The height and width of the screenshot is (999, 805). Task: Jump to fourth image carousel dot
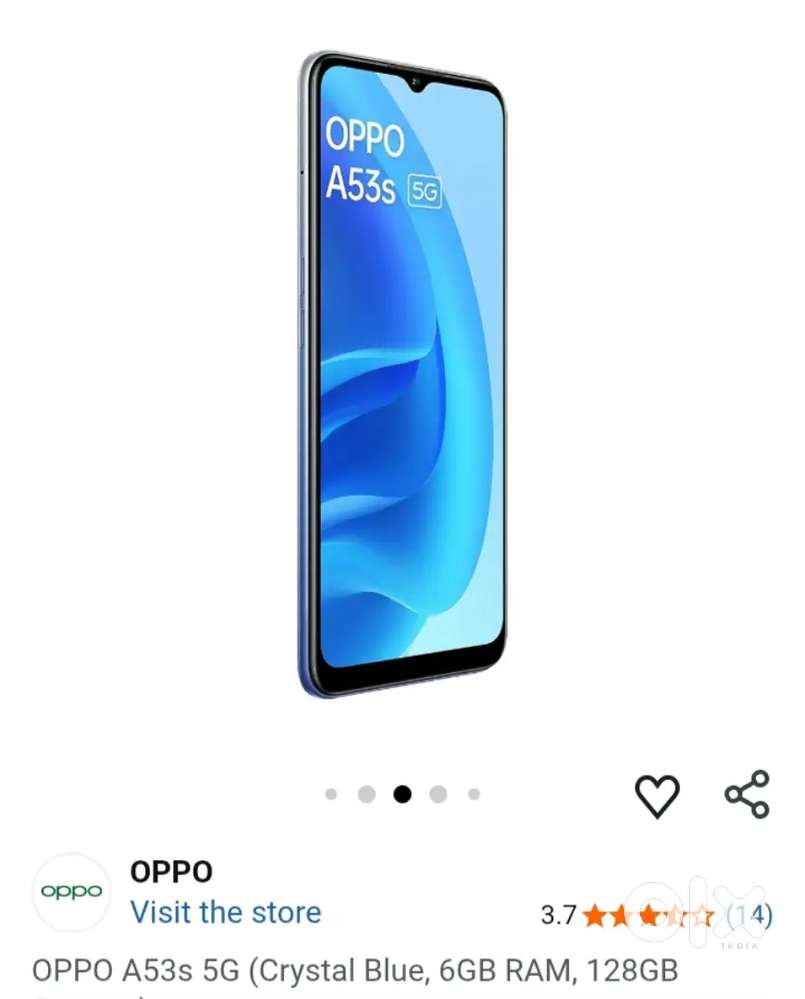click(438, 794)
